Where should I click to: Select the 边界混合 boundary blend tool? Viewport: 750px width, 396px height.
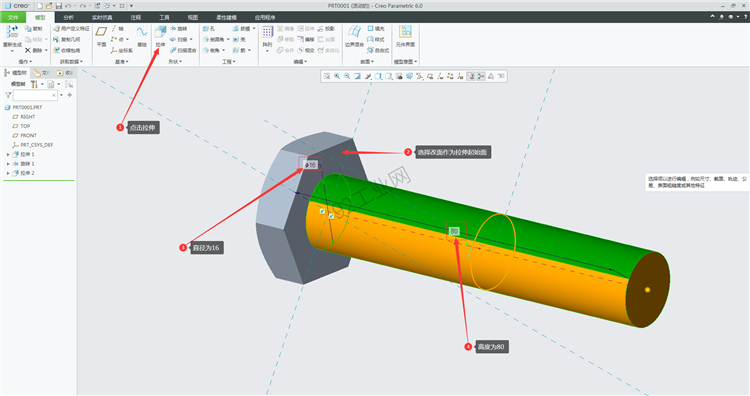coord(354,37)
